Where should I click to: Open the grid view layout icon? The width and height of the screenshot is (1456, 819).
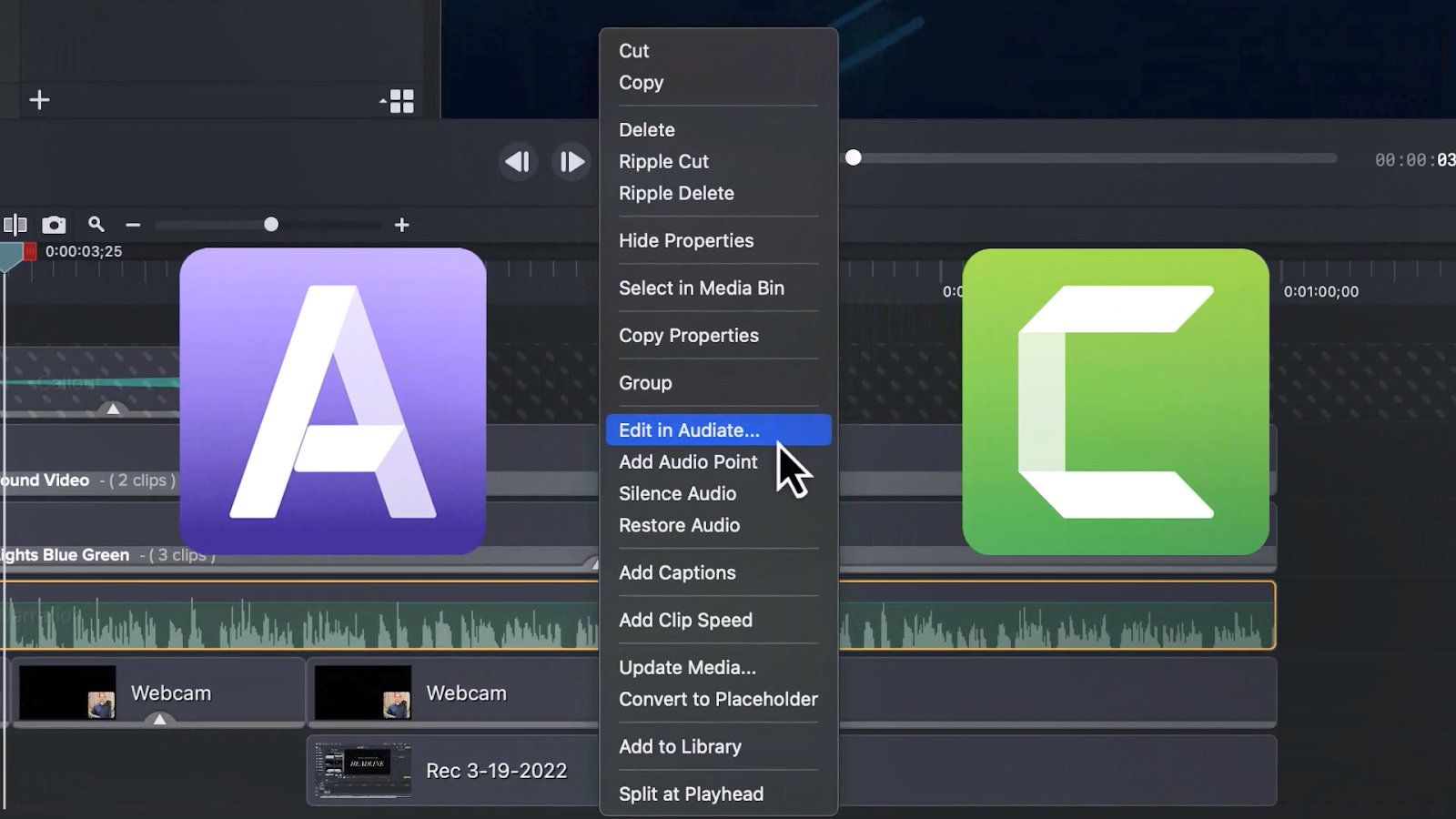tap(400, 101)
